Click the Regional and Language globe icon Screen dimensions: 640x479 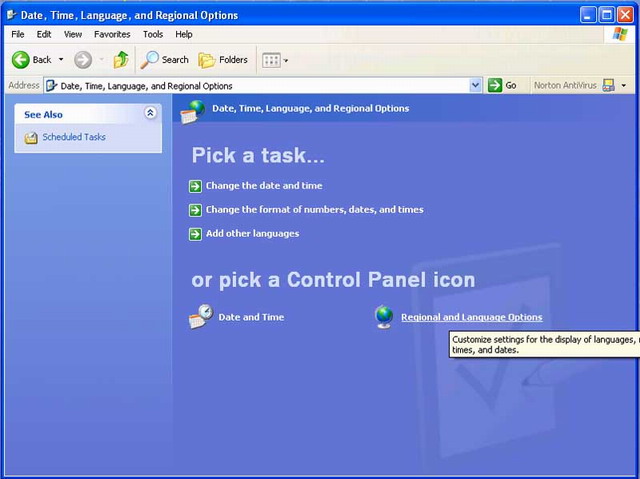pyautogui.click(x=384, y=317)
